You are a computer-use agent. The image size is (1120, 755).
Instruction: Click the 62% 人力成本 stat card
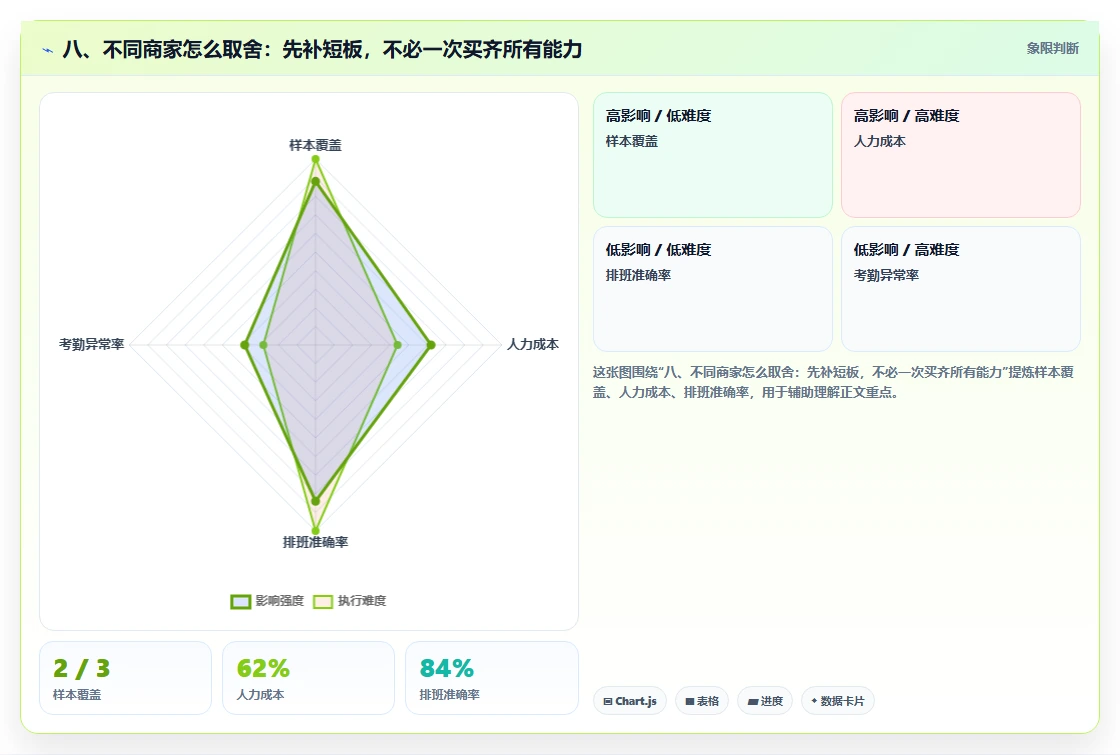pos(309,678)
